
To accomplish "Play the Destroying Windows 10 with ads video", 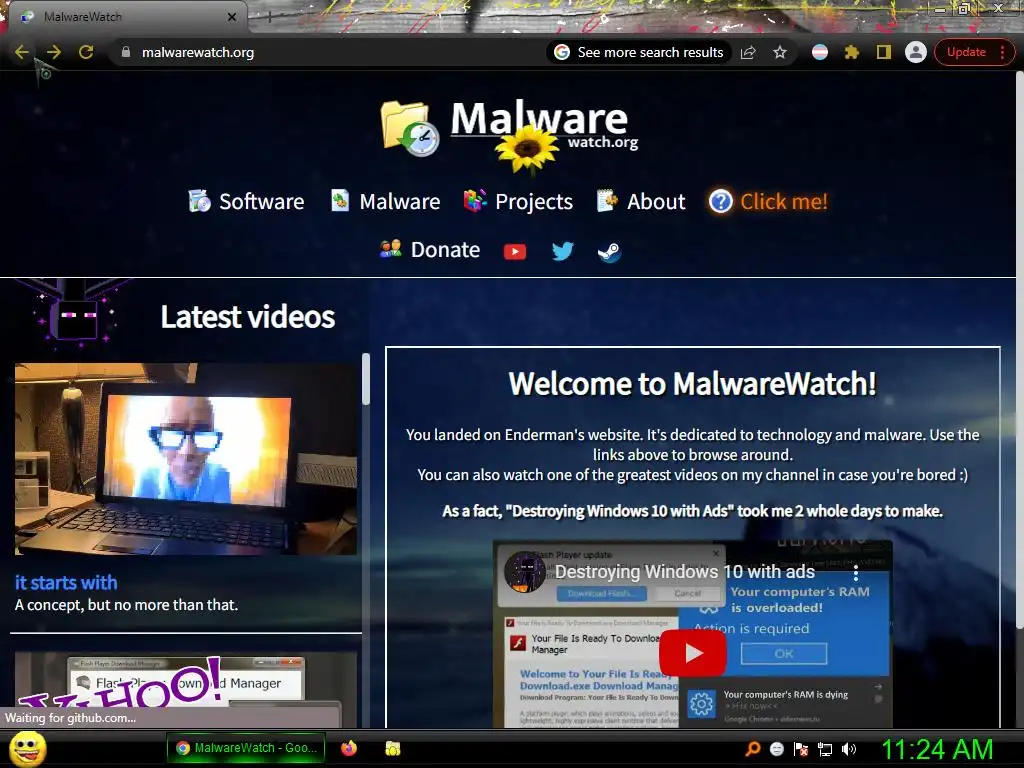I will tap(692, 653).
